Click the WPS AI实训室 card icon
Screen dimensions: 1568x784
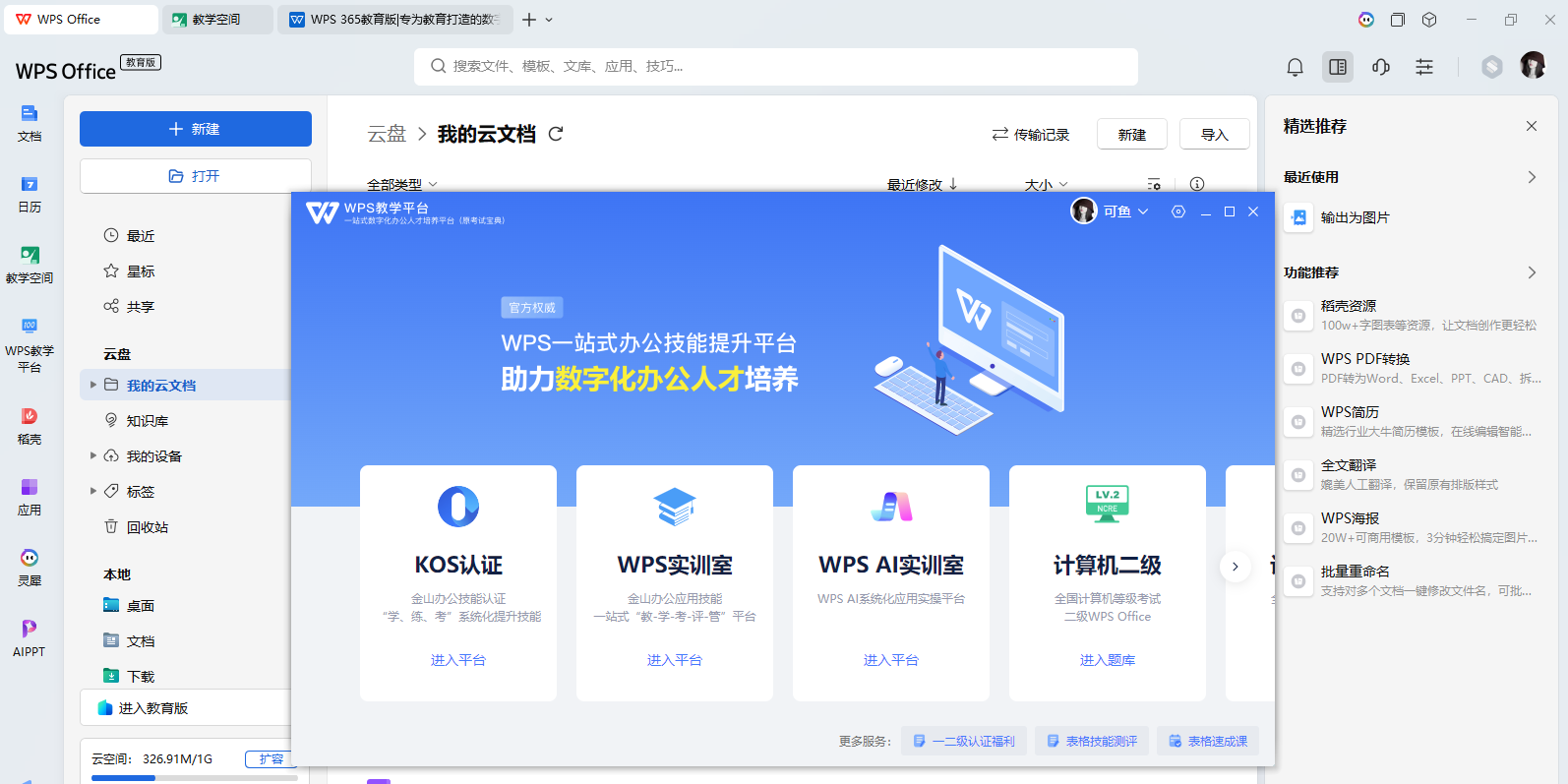[x=891, y=507]
